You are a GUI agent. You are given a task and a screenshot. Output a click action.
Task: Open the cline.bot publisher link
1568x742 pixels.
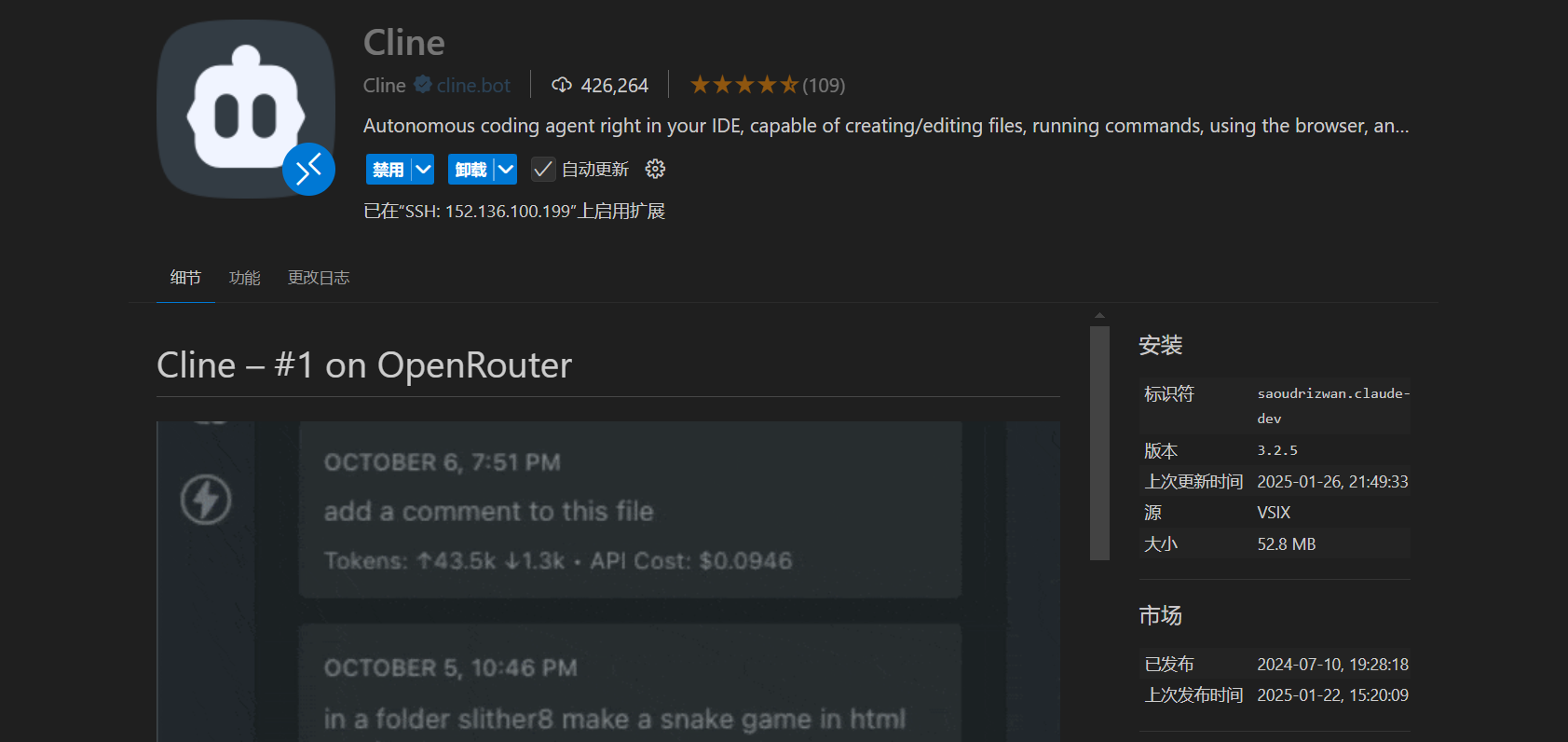[x=473, y=86]
